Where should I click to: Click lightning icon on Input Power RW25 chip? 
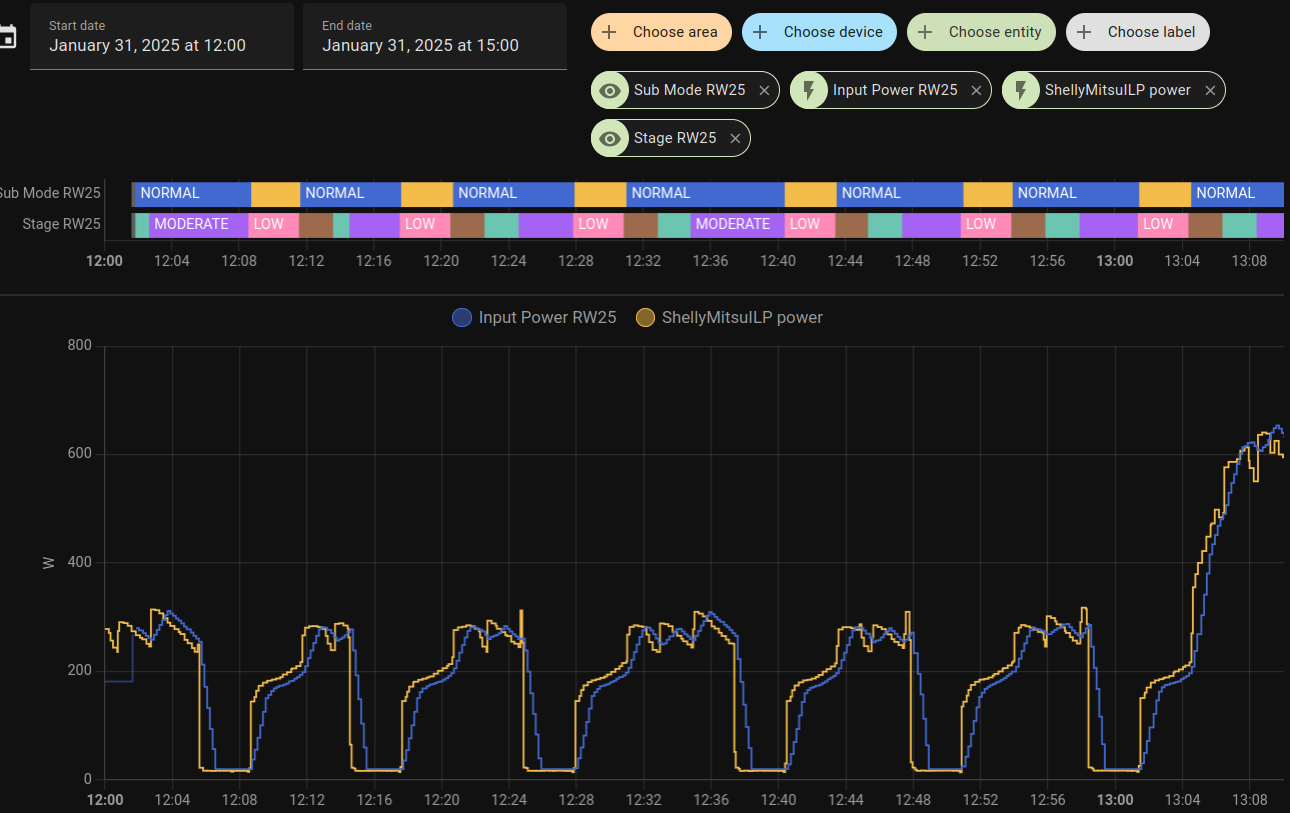coord(809,90)
